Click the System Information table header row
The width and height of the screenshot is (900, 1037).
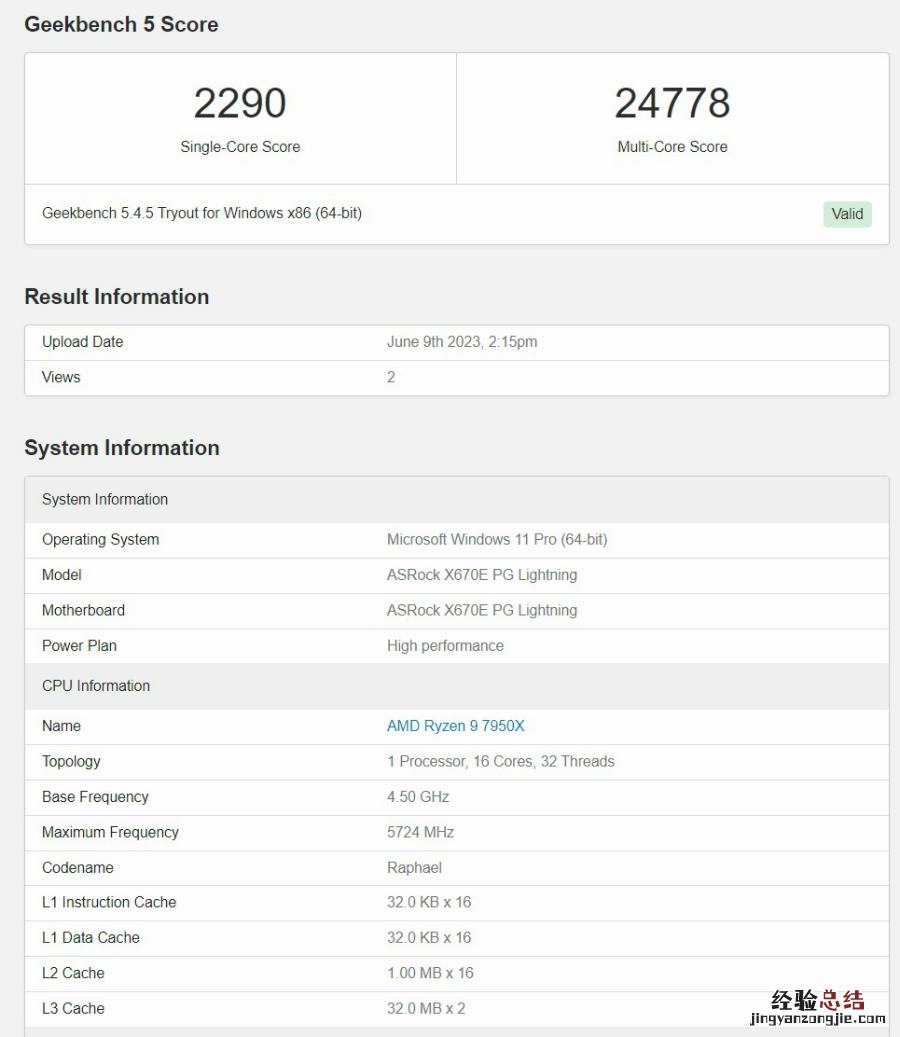[457, 500]
